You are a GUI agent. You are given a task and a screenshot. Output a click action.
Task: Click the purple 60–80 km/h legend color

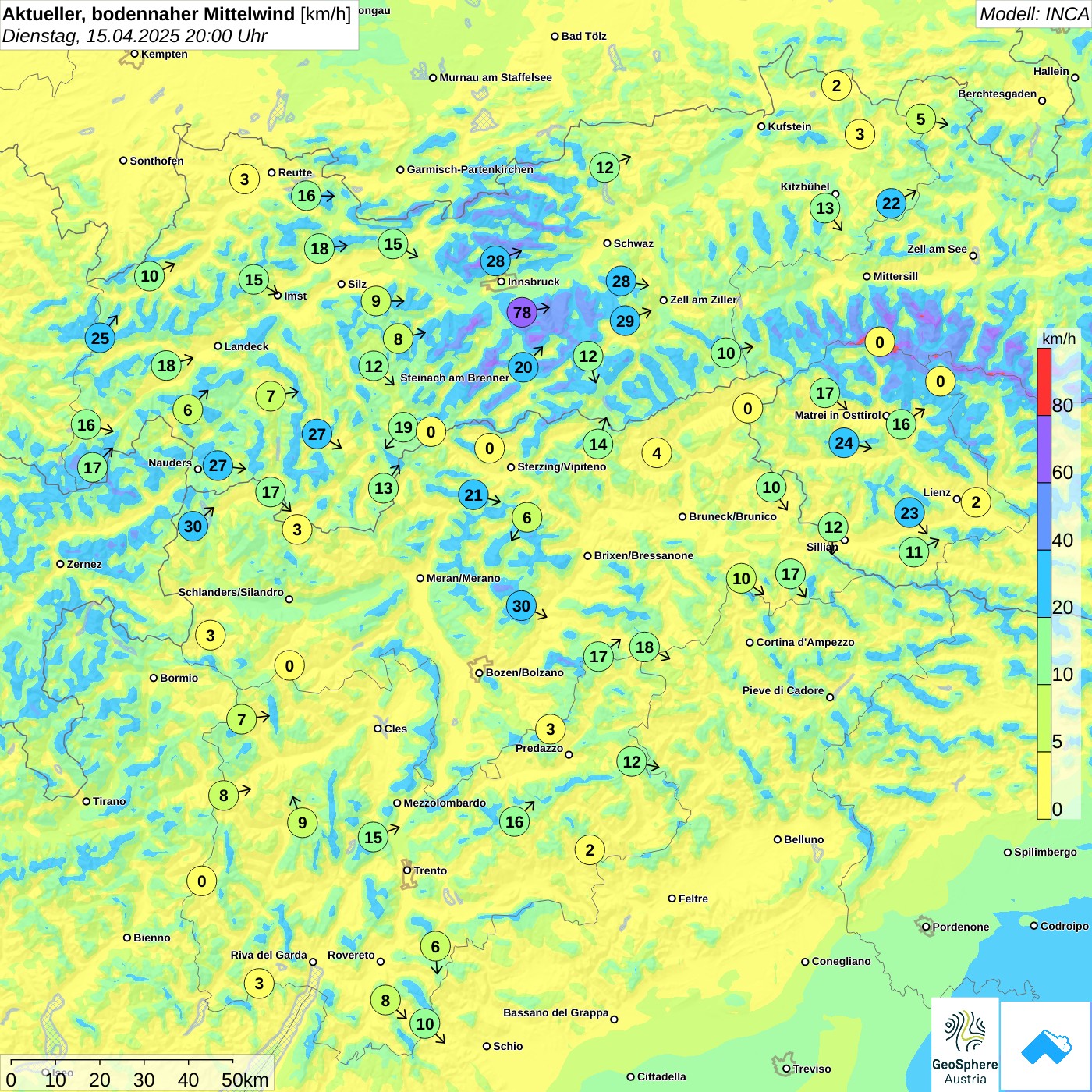coord(1044,449)
